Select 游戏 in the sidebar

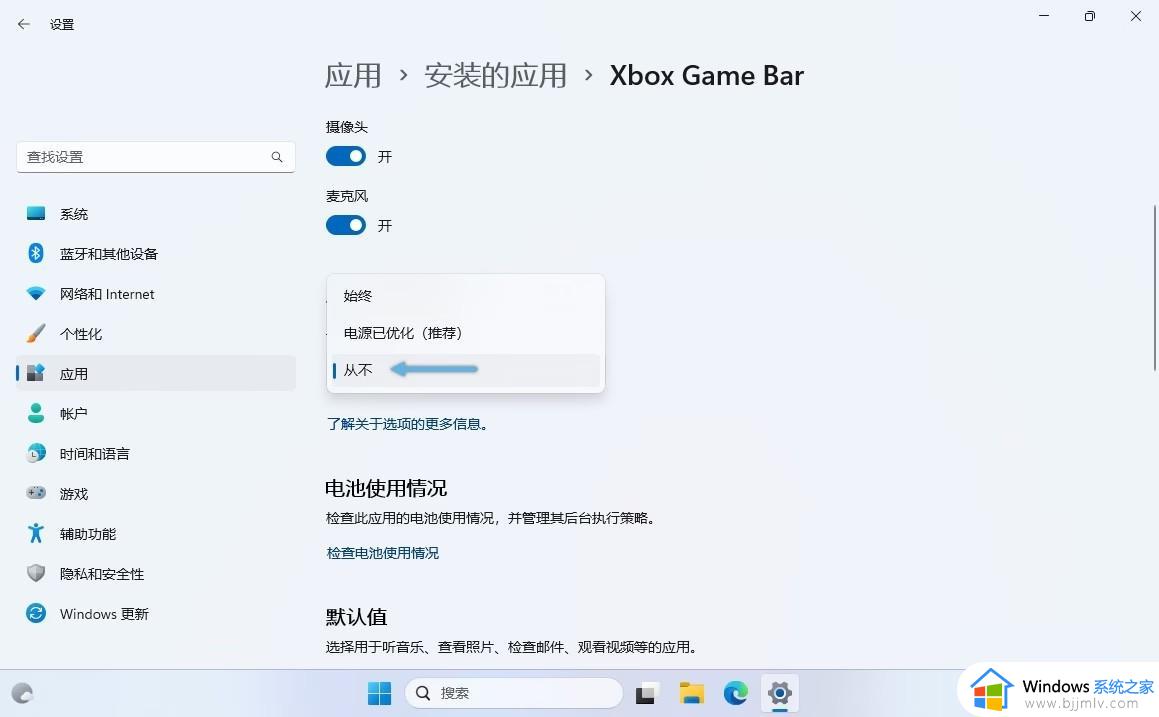click(156, 493)
